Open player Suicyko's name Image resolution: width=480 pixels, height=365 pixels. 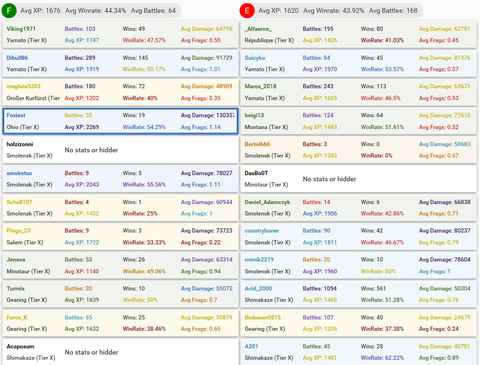[255, 58]
